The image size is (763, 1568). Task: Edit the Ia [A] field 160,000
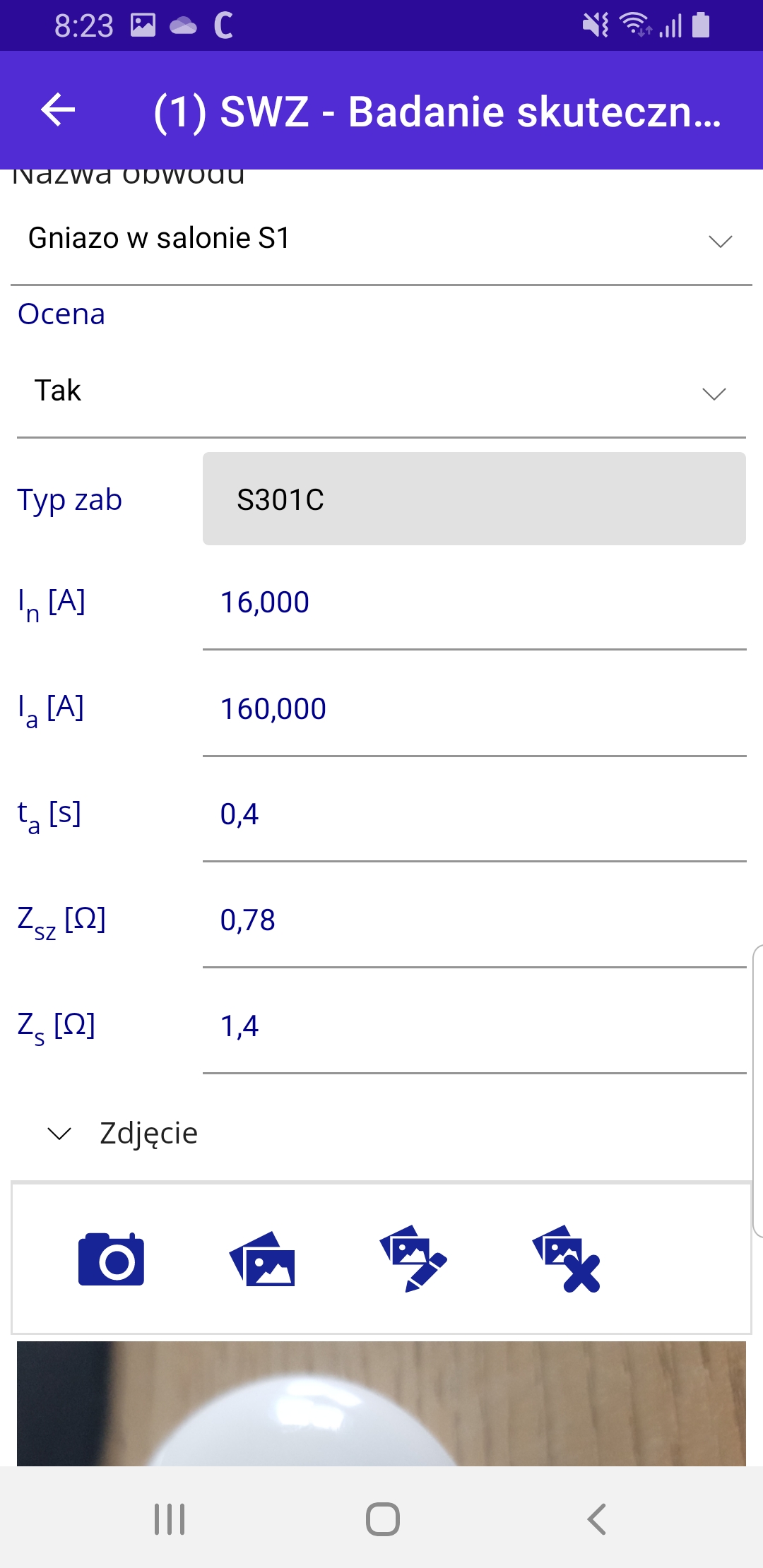click(474, 708)
